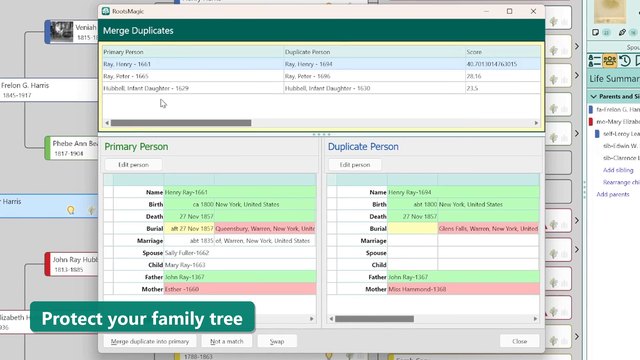Screen dimensions: 640x360
Task: Click the Add sibling link
Action: [x=618, y=170]
